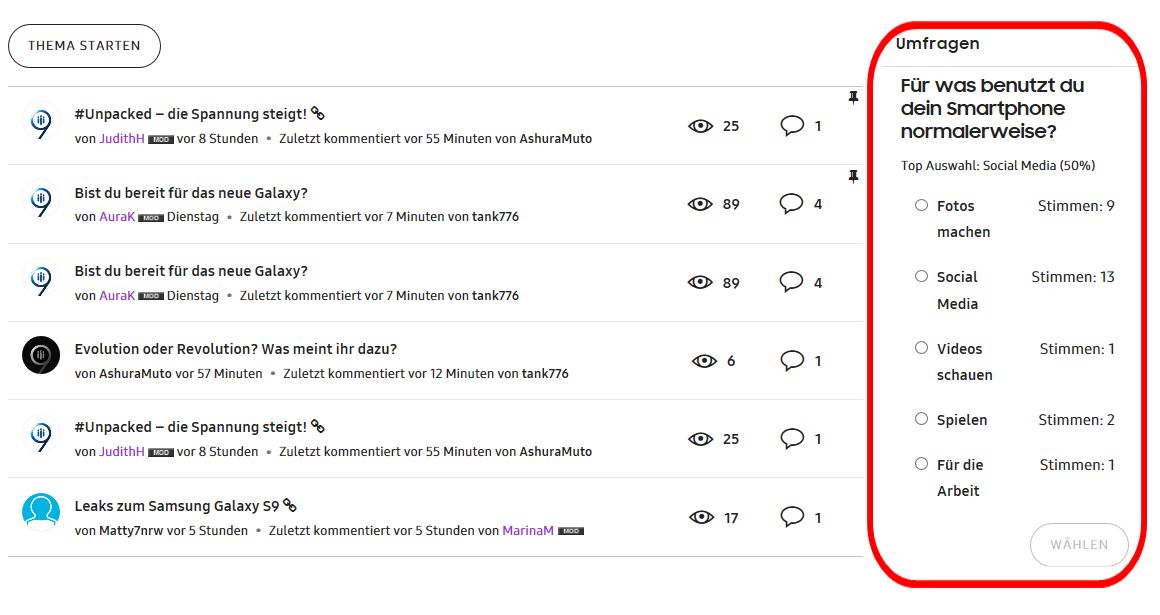Click the views eye icon for Evolution thread
The height and width of the screenshot is (615, 1160).
tap(704, 360)
